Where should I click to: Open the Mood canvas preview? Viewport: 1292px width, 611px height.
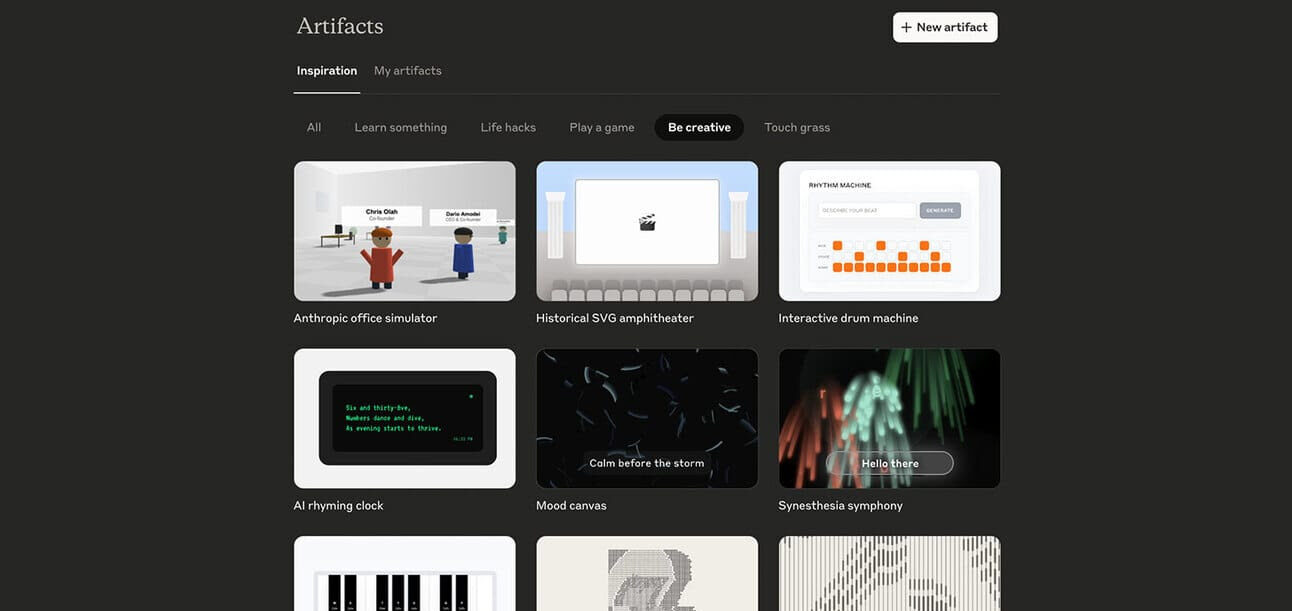tap(647, 418)
